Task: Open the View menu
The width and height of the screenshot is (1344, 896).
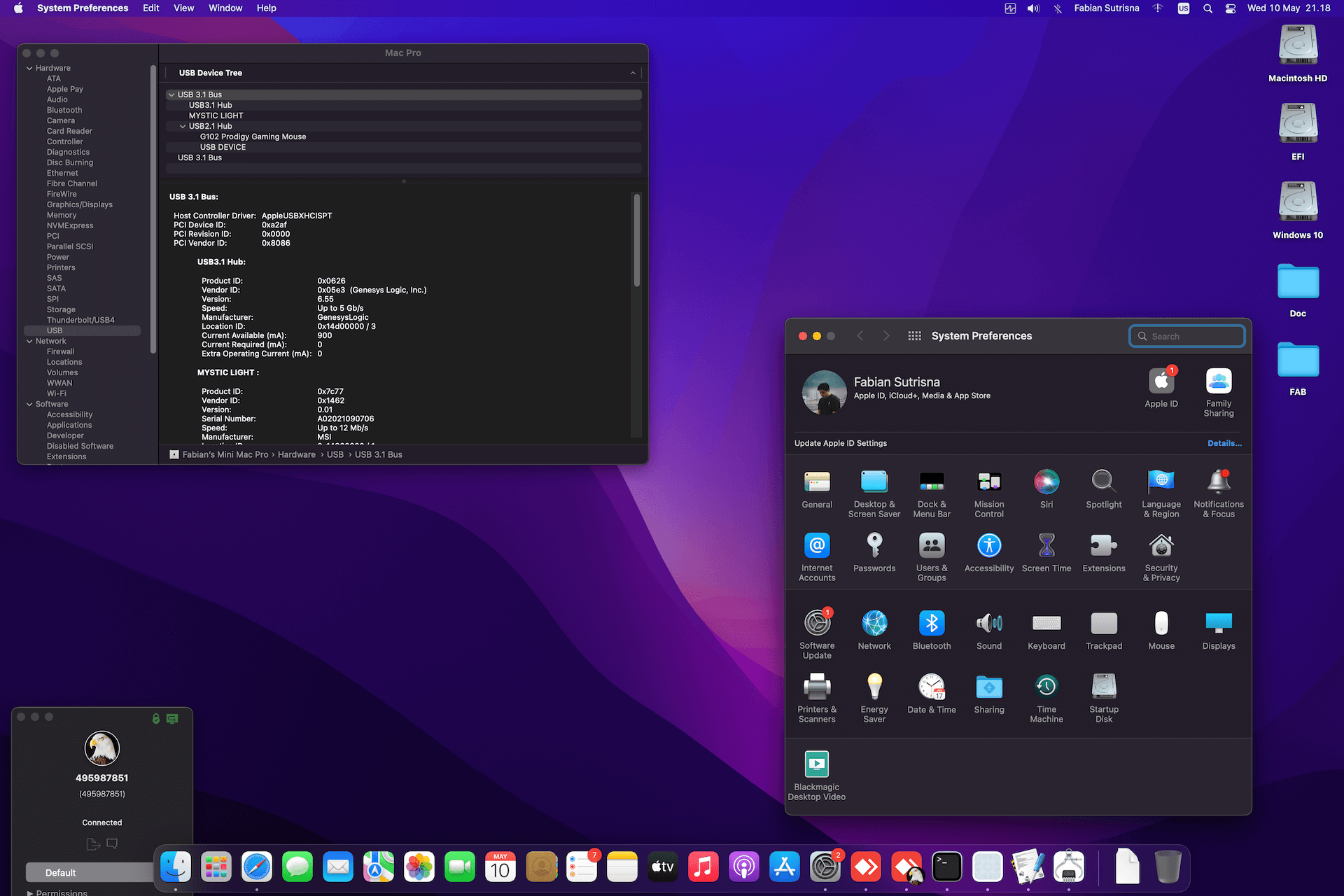Action: click(183, 8)
